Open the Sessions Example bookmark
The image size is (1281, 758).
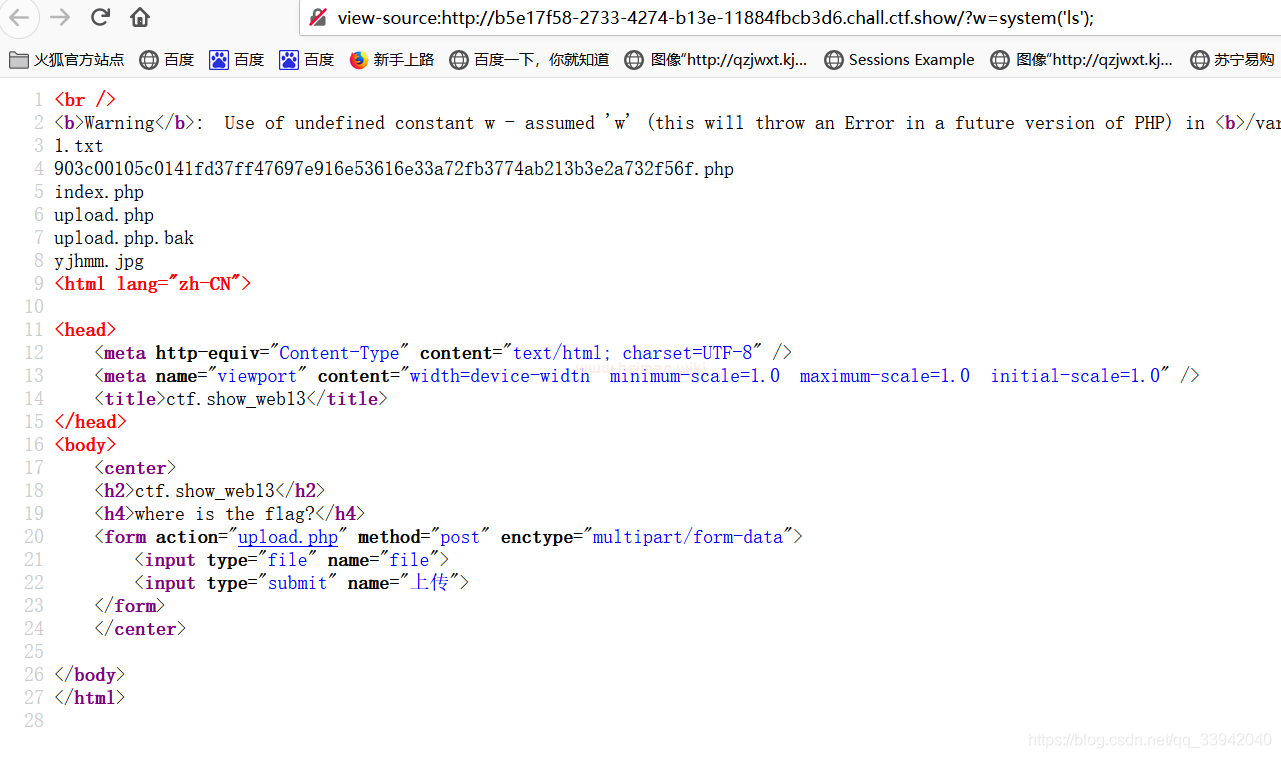pos(899,60)
